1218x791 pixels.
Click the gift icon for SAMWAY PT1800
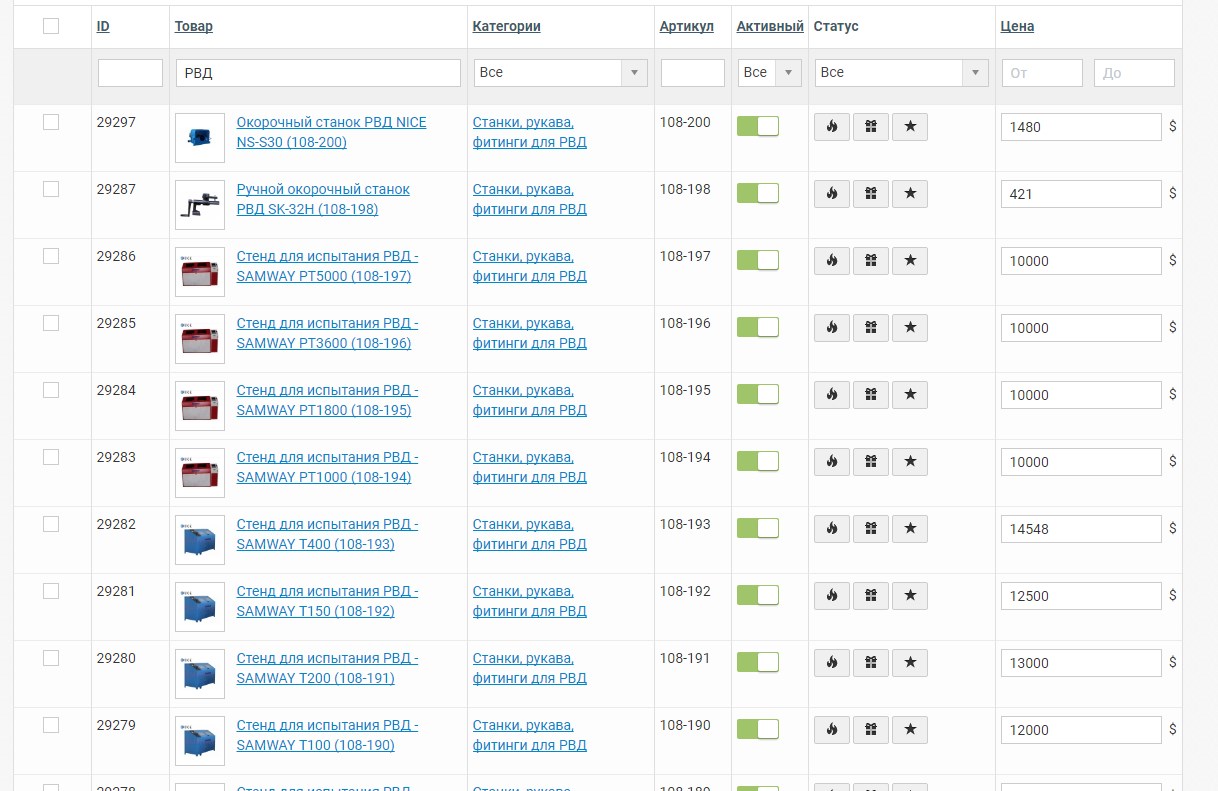(871, 395)
